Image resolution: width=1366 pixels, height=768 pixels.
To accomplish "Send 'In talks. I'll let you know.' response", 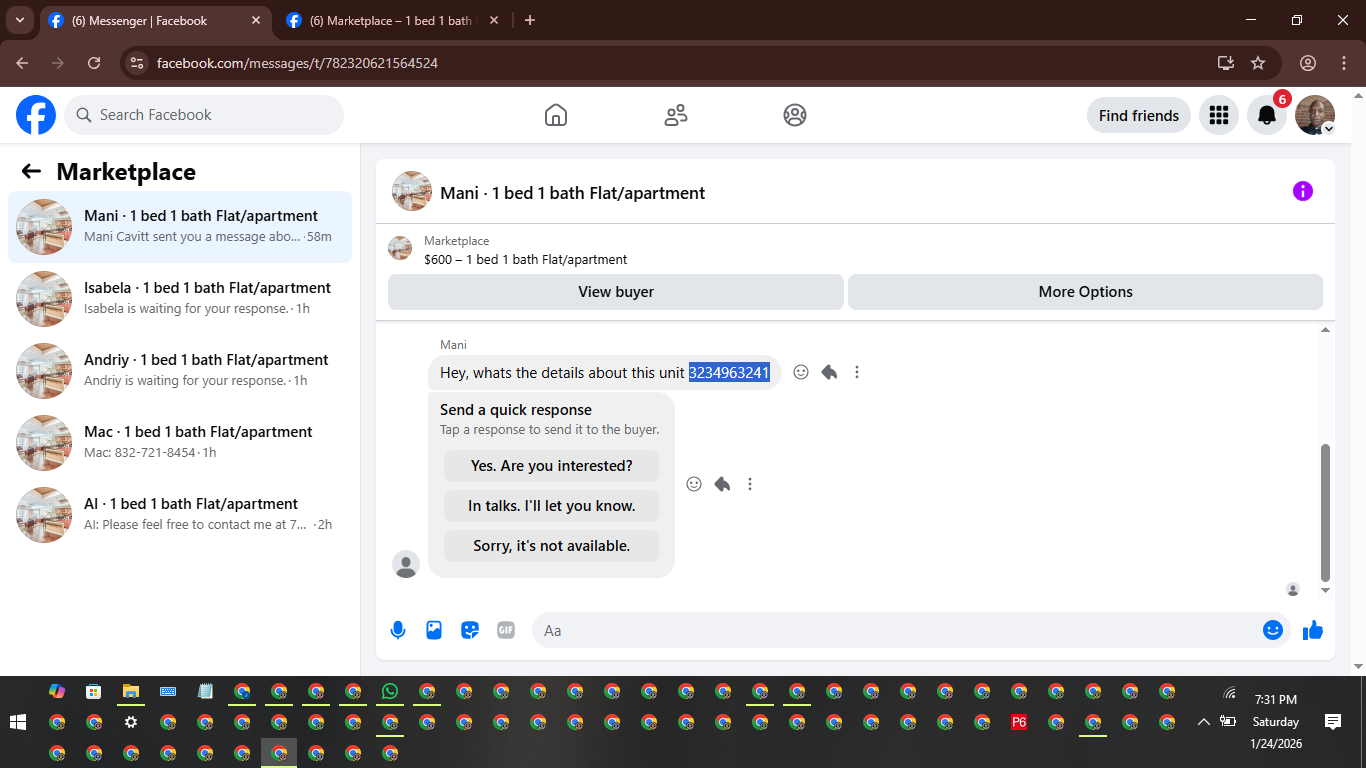I will (552, 506).
